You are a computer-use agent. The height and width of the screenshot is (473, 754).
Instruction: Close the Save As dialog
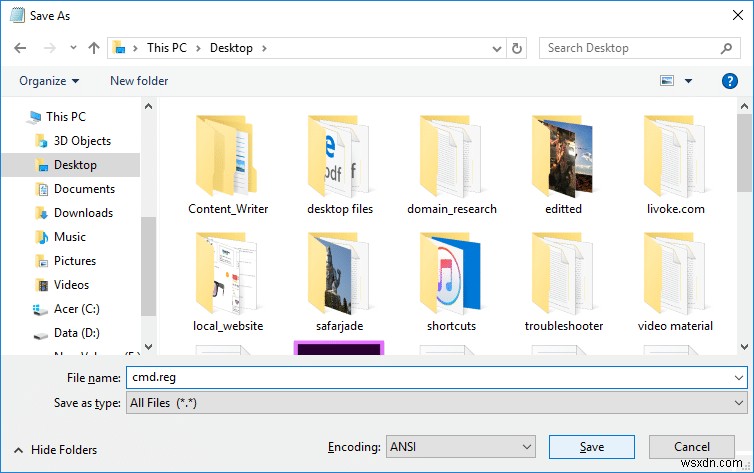738,15
